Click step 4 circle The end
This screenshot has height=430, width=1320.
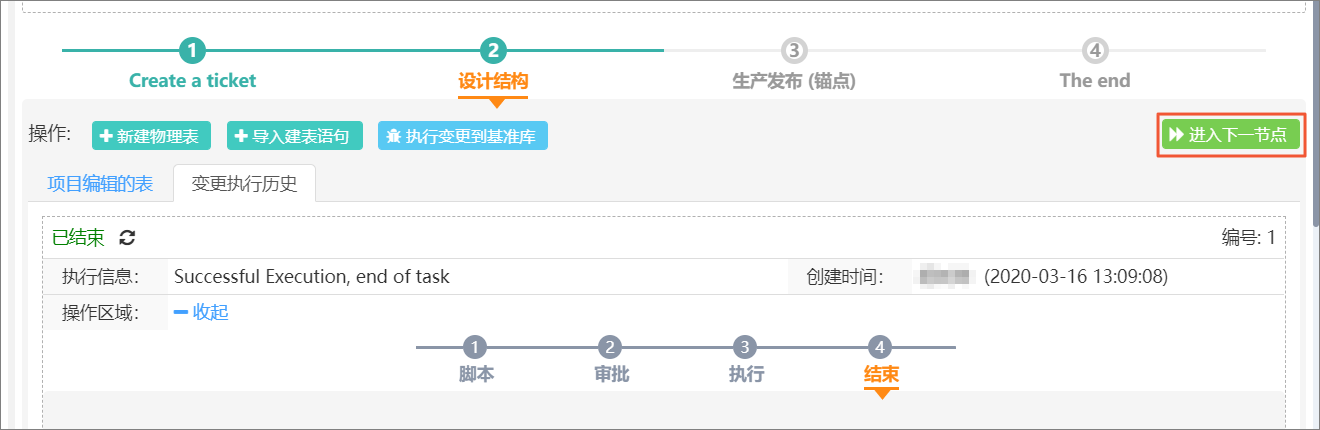click(1095, 50)
